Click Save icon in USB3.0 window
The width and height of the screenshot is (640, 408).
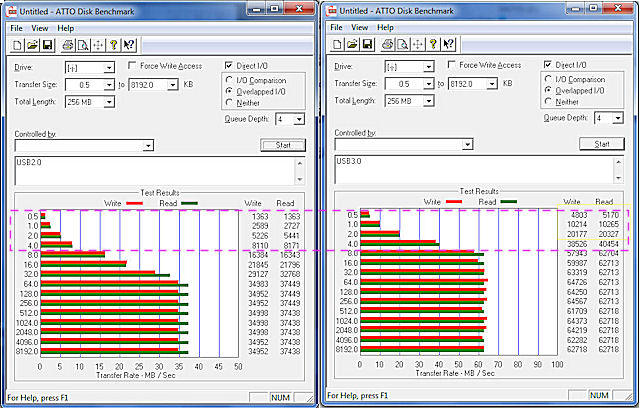point(367,44)
